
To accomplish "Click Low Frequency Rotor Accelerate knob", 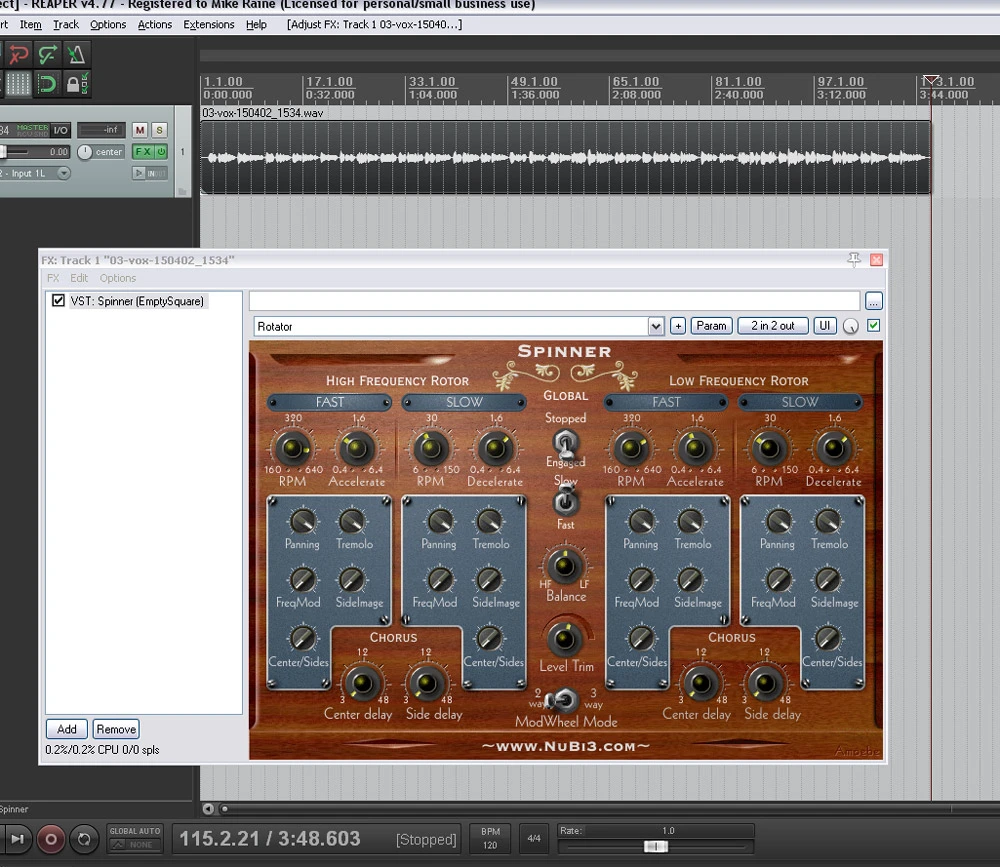I will pos(695,449).
